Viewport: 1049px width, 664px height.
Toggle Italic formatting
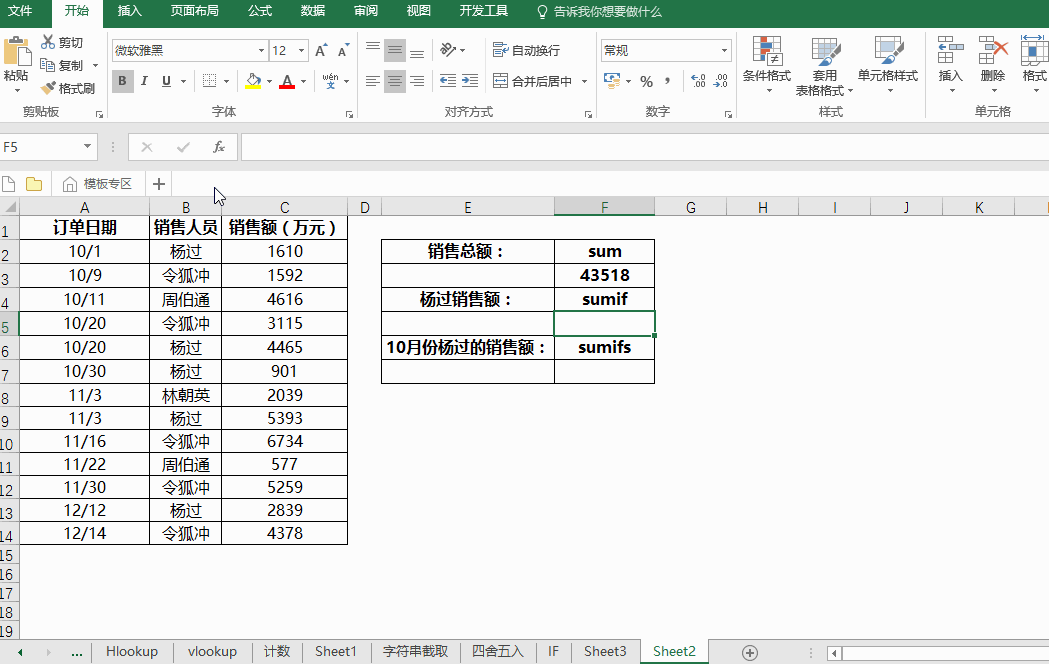coord(144,81)
